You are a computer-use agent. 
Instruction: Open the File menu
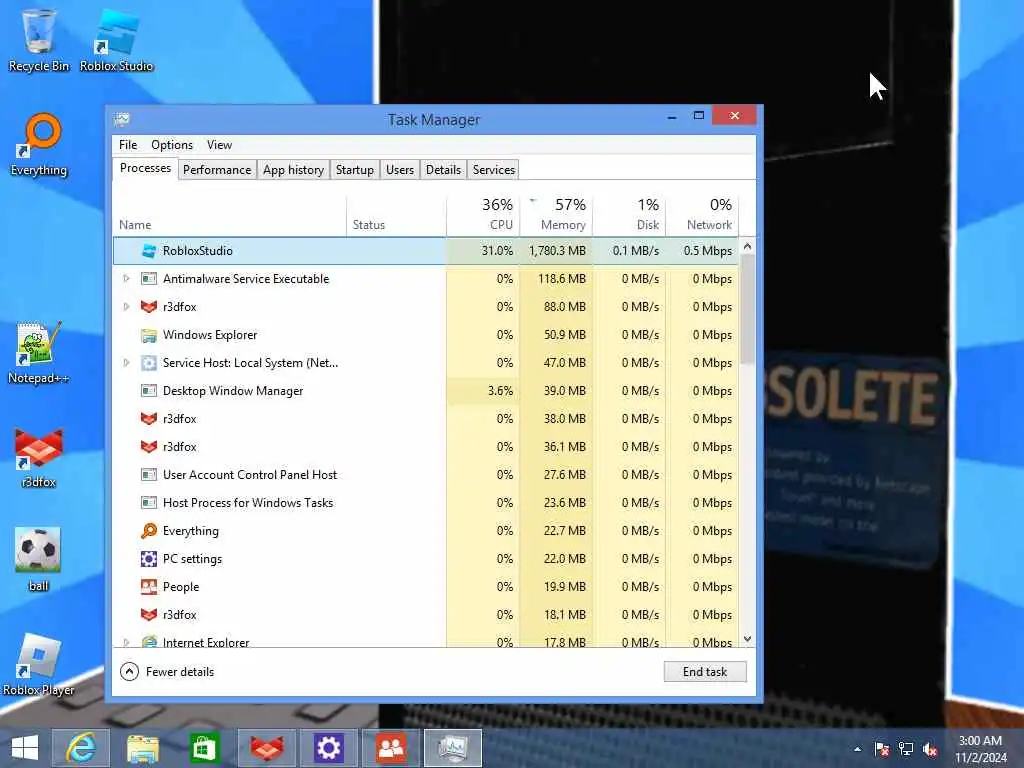128,145
